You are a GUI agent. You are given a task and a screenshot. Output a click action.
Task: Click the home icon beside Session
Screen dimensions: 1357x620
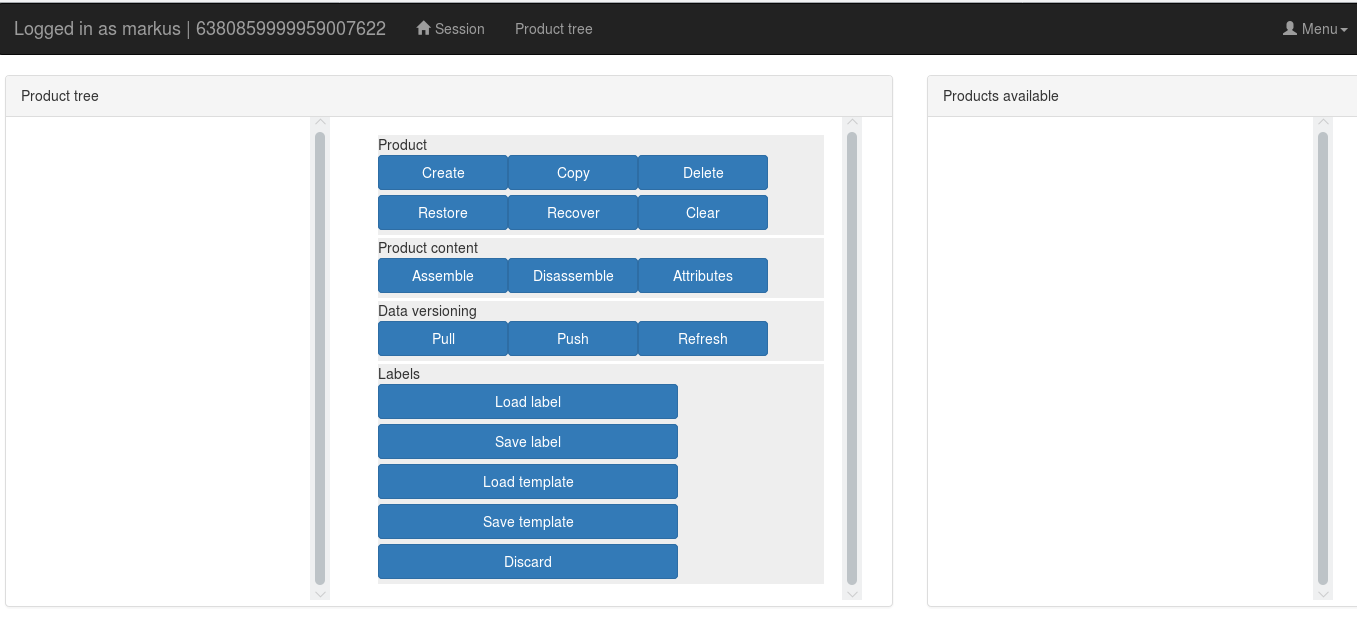click(423, 28)
